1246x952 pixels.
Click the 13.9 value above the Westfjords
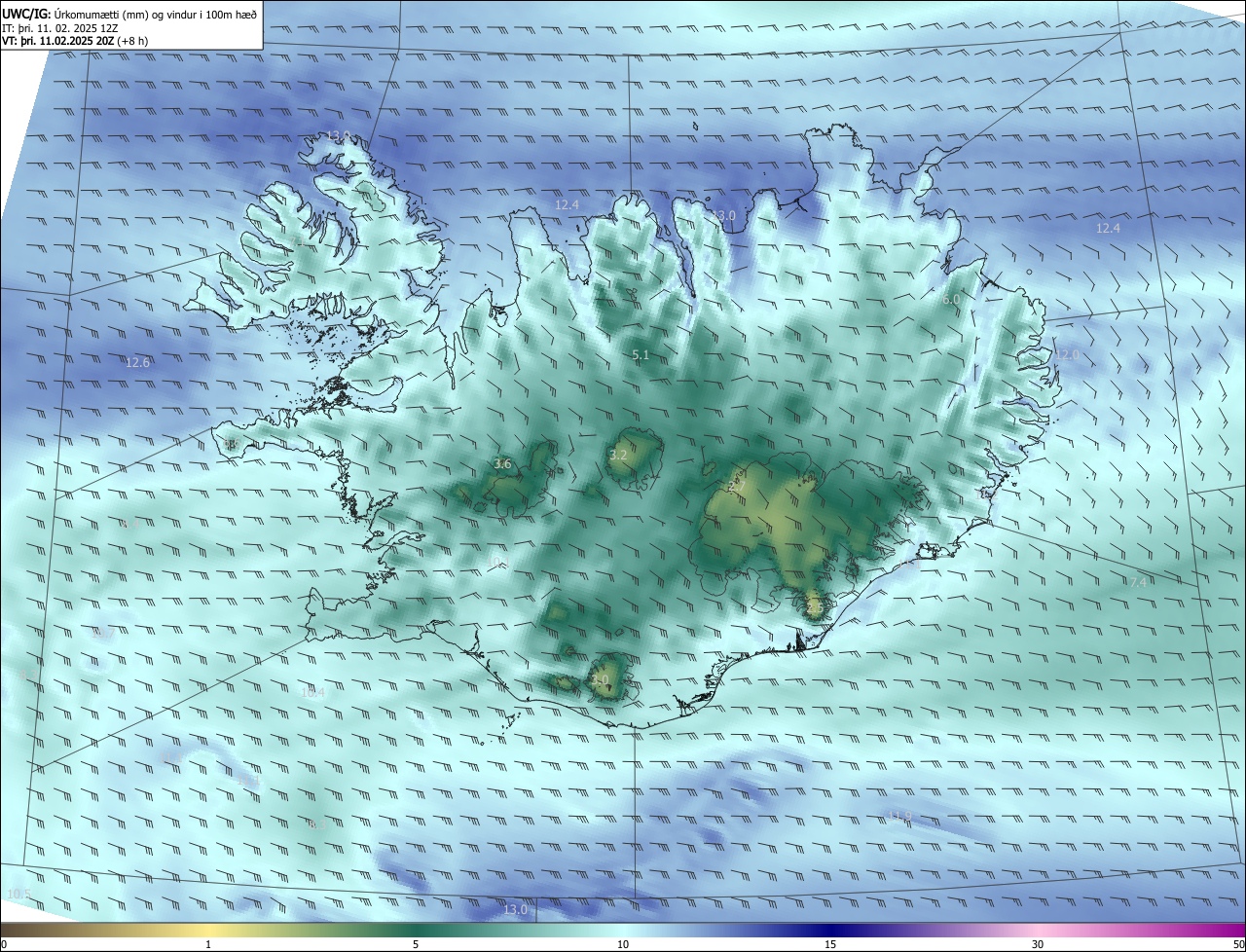(x=338, y=136)
